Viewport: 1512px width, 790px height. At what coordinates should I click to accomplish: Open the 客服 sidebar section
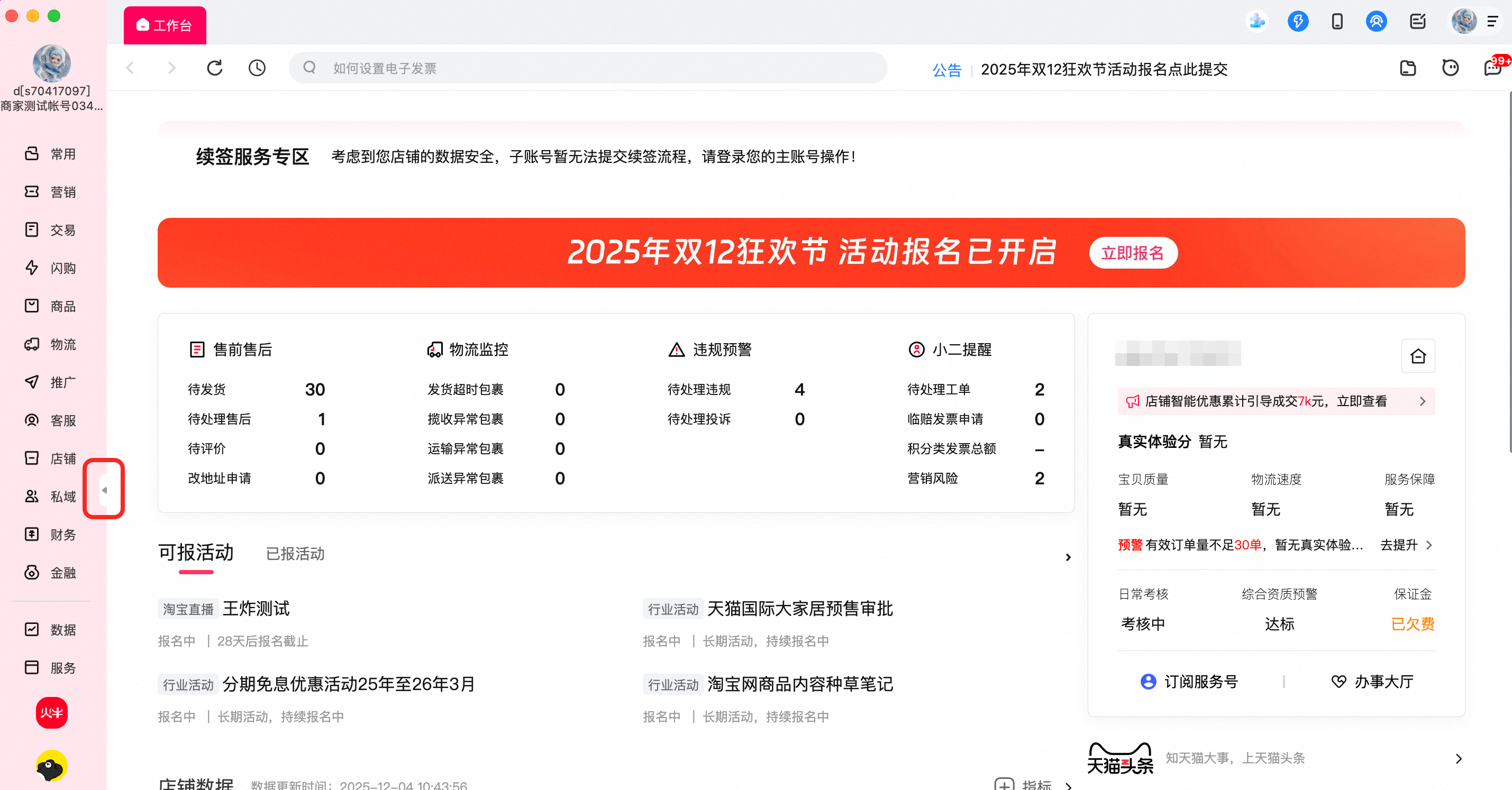coord(50,420)
